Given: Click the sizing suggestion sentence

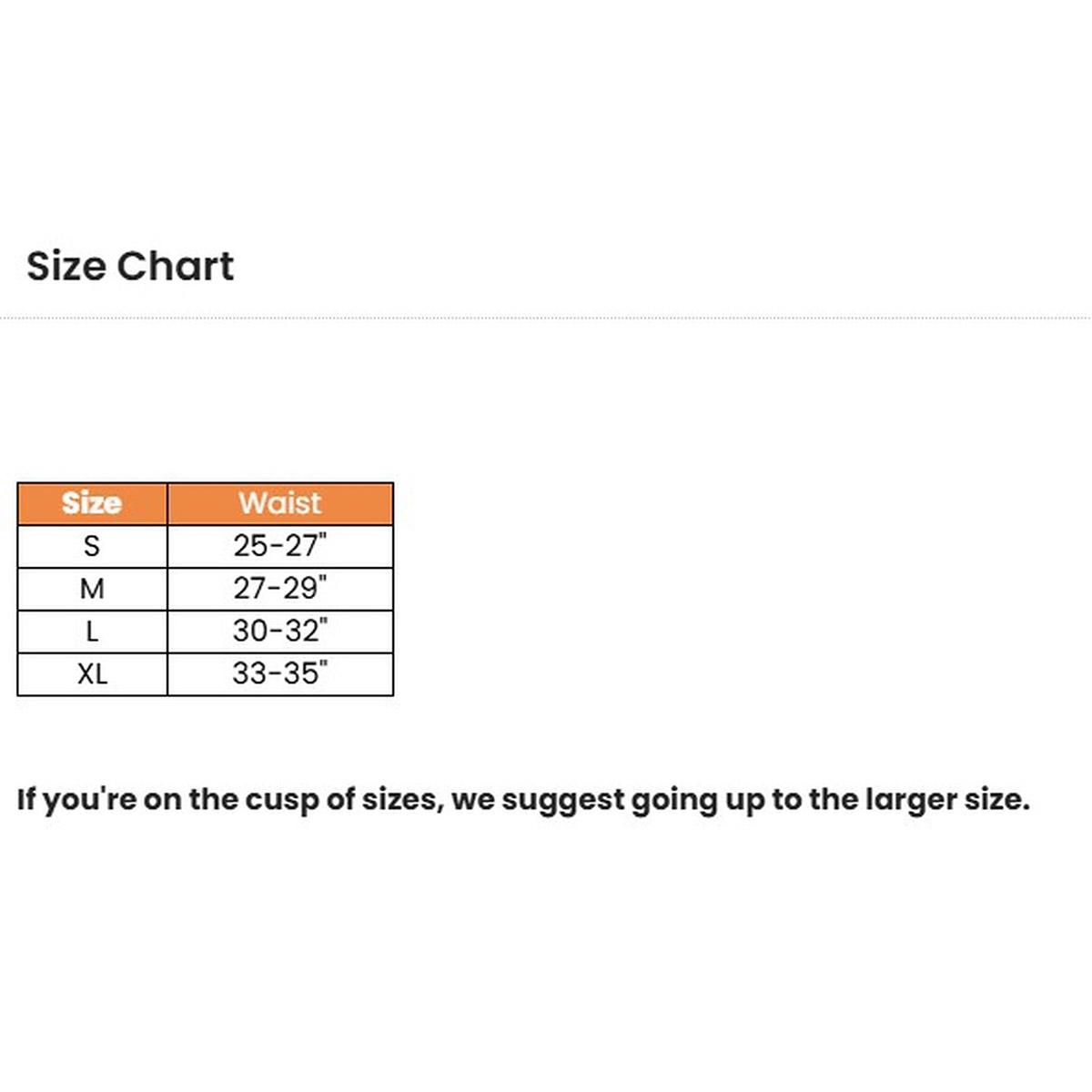Looking at the screenshot, I should (523, 801).
